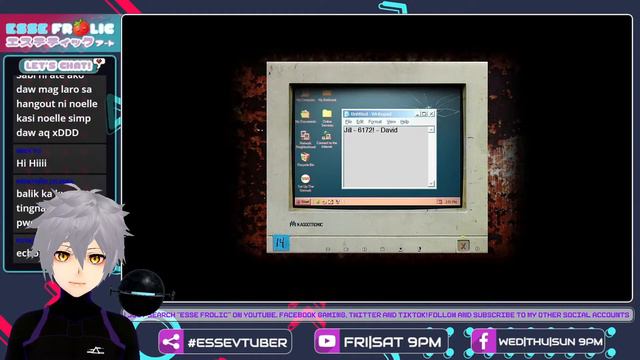The image size is (640, 360).
Task: Click chat line 'hangout ni noelle'
Action: point(57,104)
